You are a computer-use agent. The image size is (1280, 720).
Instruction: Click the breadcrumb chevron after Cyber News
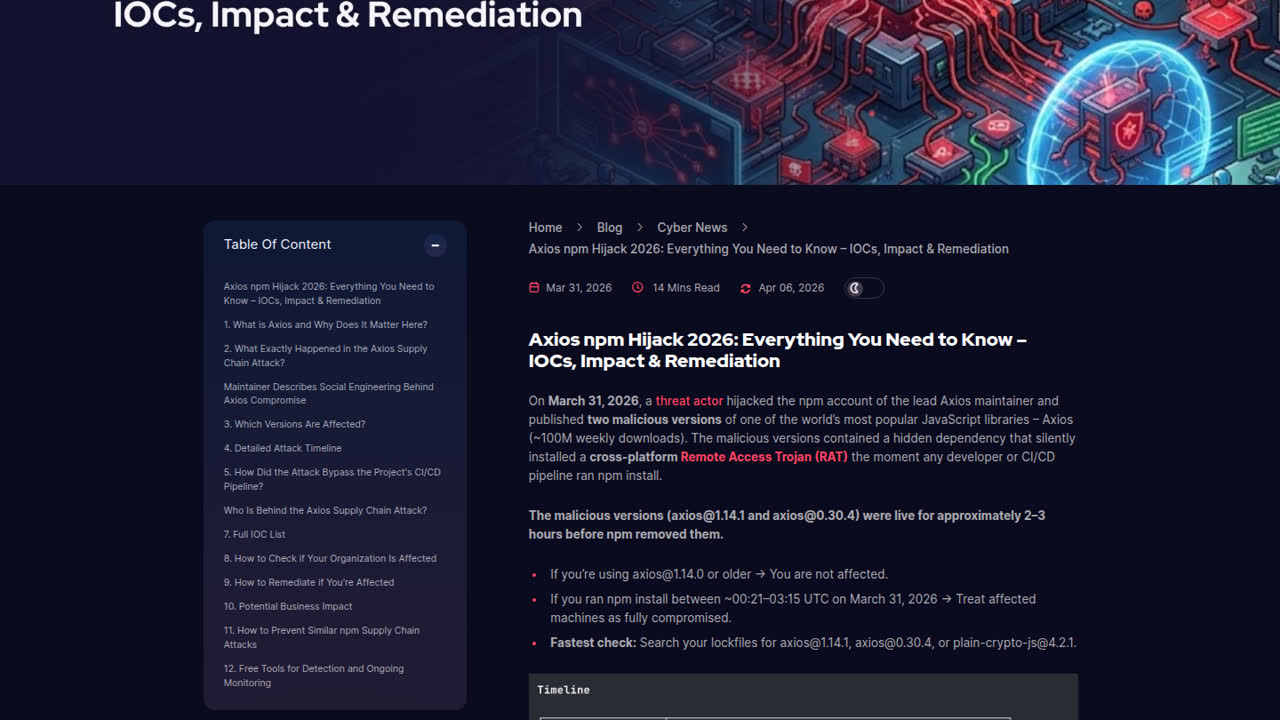745,228
